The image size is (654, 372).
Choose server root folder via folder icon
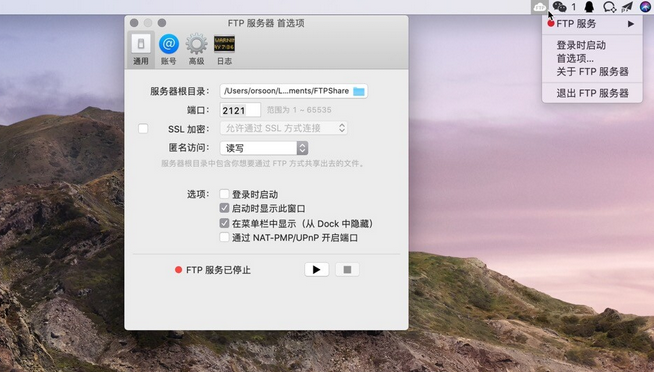[x=359, y=91]
